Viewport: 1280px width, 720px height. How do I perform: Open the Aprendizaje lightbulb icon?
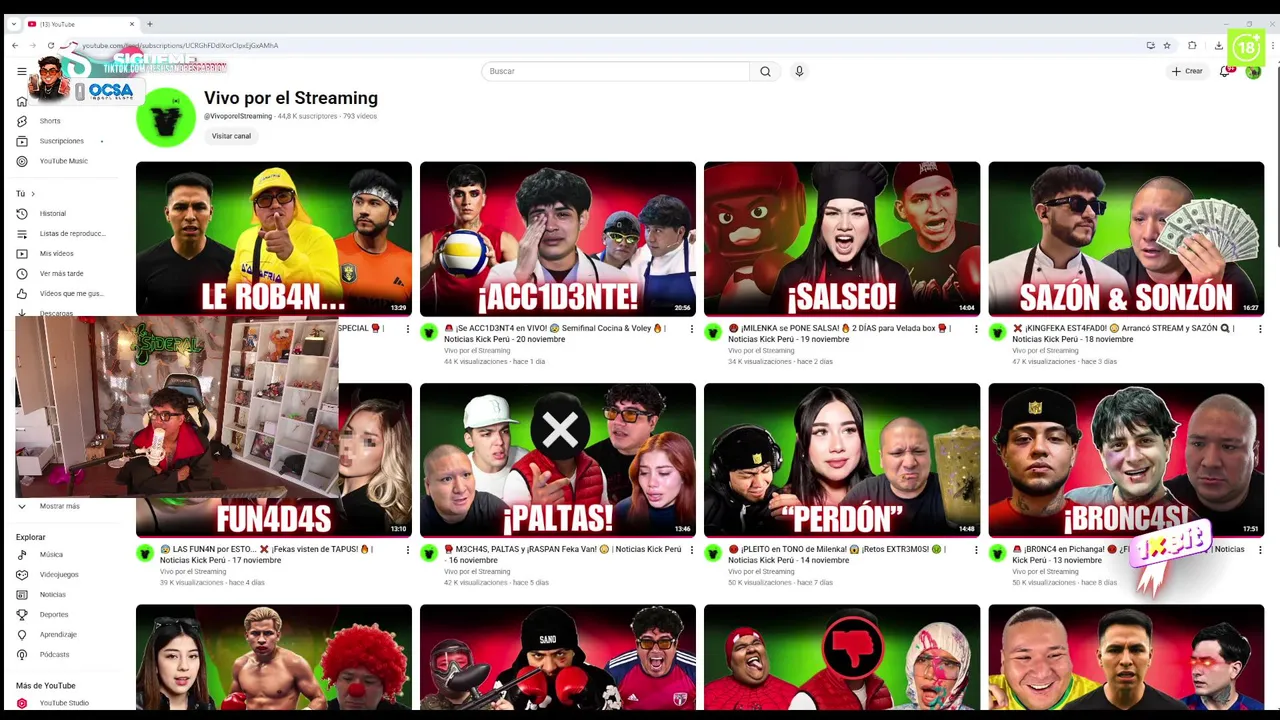click(x=21, y=634)
